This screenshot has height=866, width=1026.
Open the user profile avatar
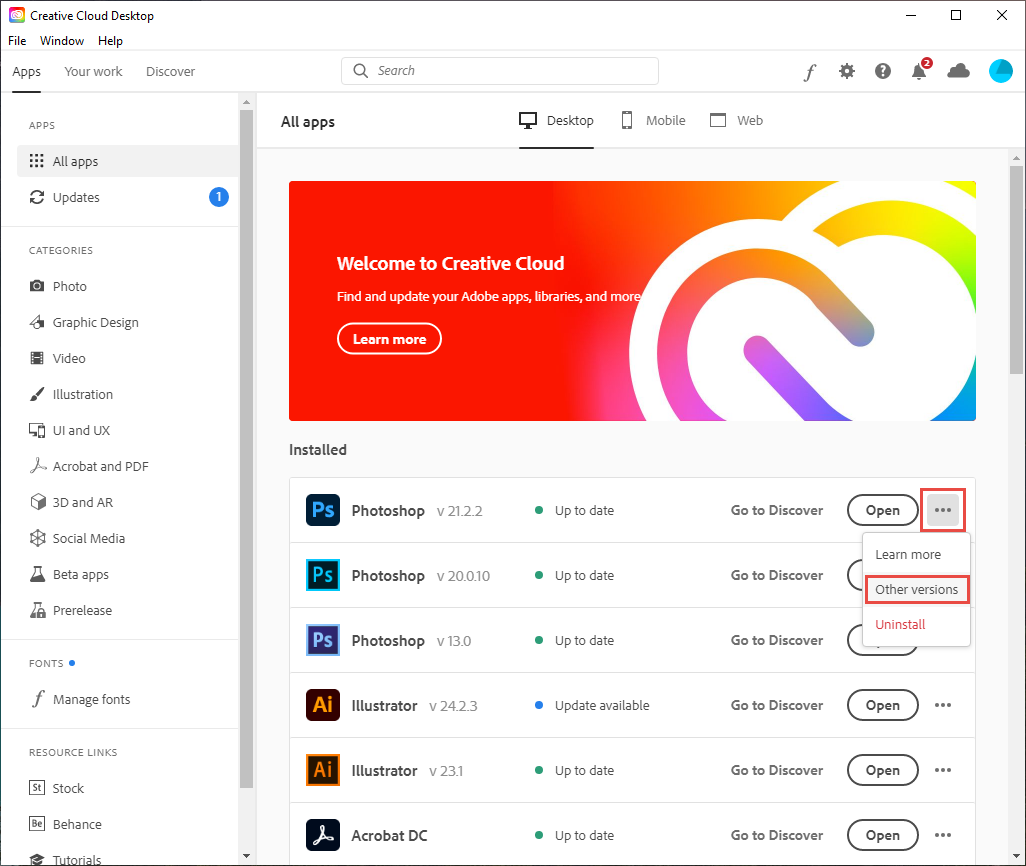(x=1000, y=71)
